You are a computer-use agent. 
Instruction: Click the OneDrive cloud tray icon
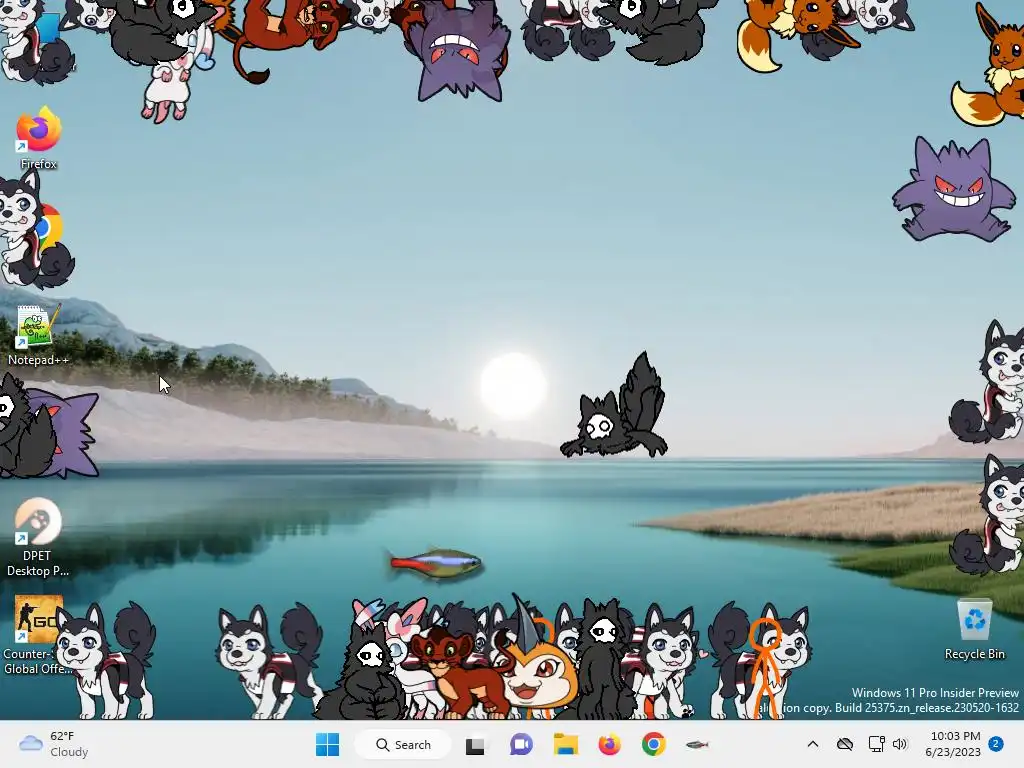(844, 744)
